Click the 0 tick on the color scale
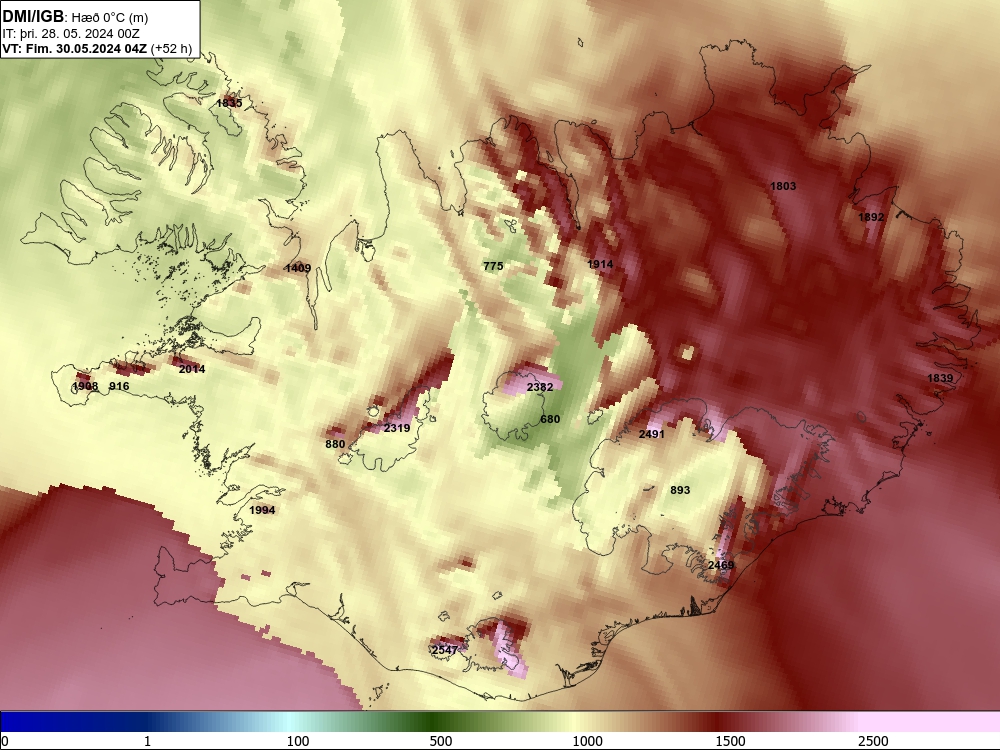Viewport: 1000px width, 750px height. click(x=5, y=740)
